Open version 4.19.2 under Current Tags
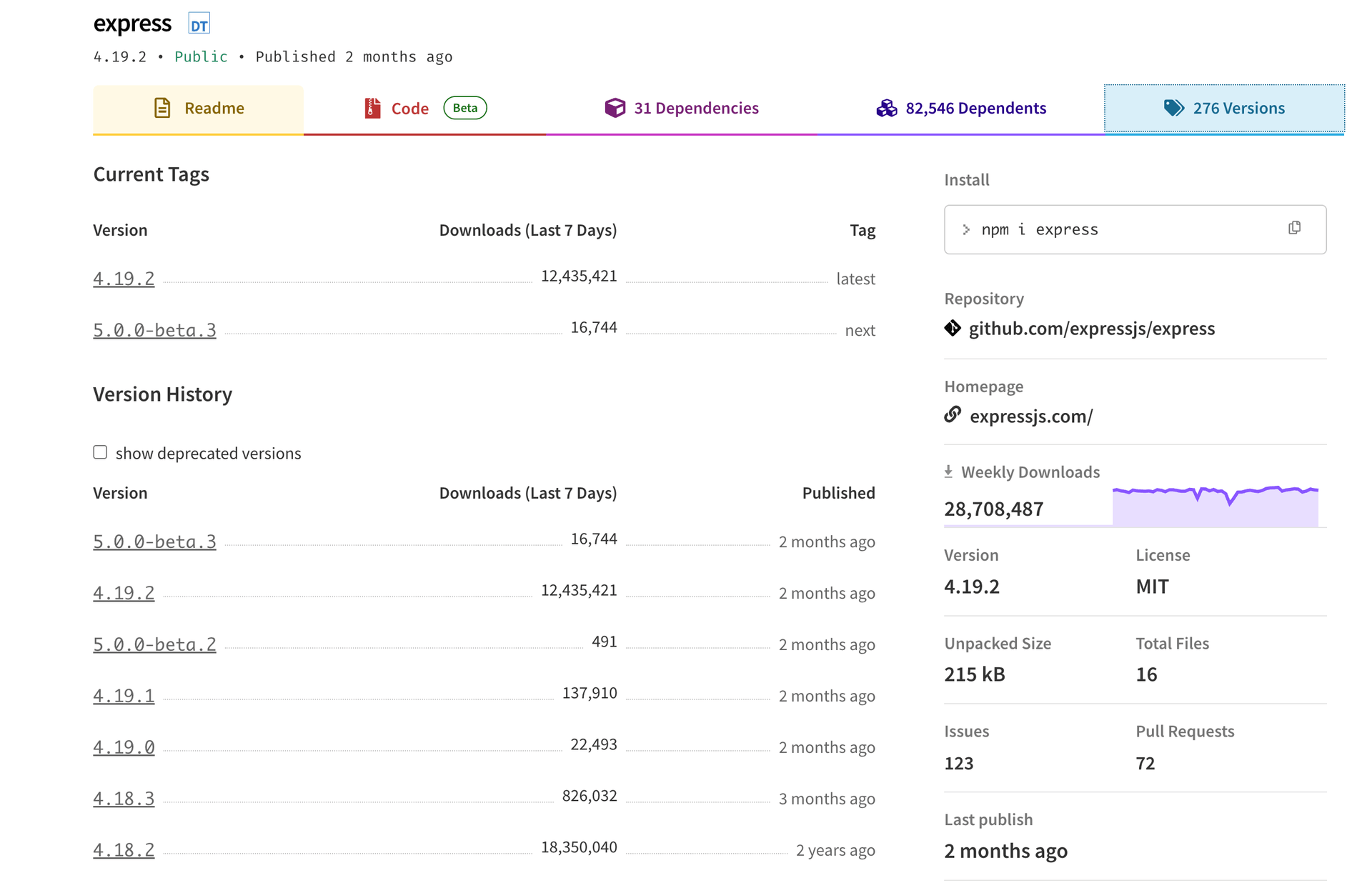This screenshot has height=888, width=1372. coord(124,279)
